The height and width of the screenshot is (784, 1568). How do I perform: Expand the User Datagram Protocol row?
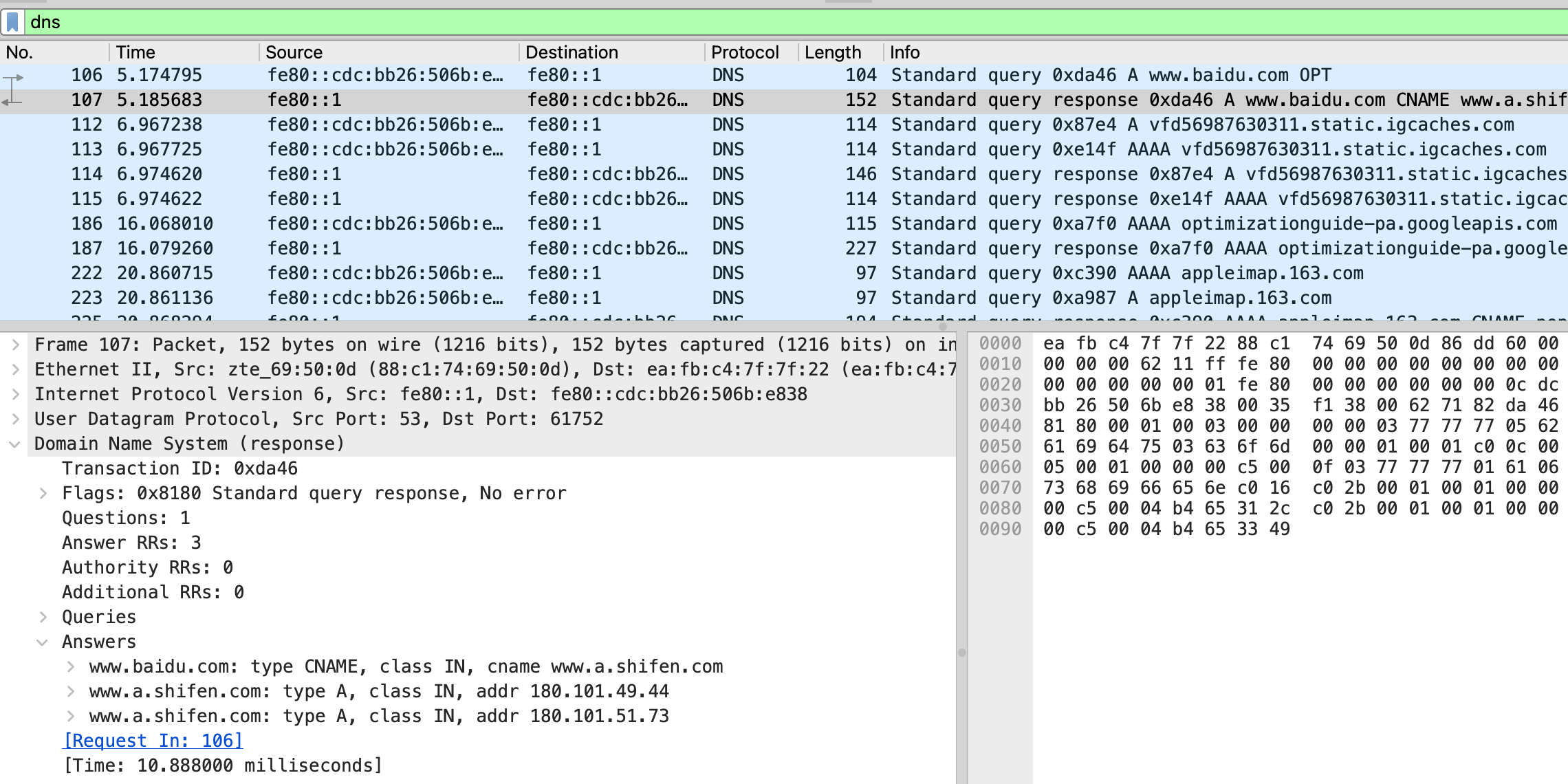coord(15,419)
